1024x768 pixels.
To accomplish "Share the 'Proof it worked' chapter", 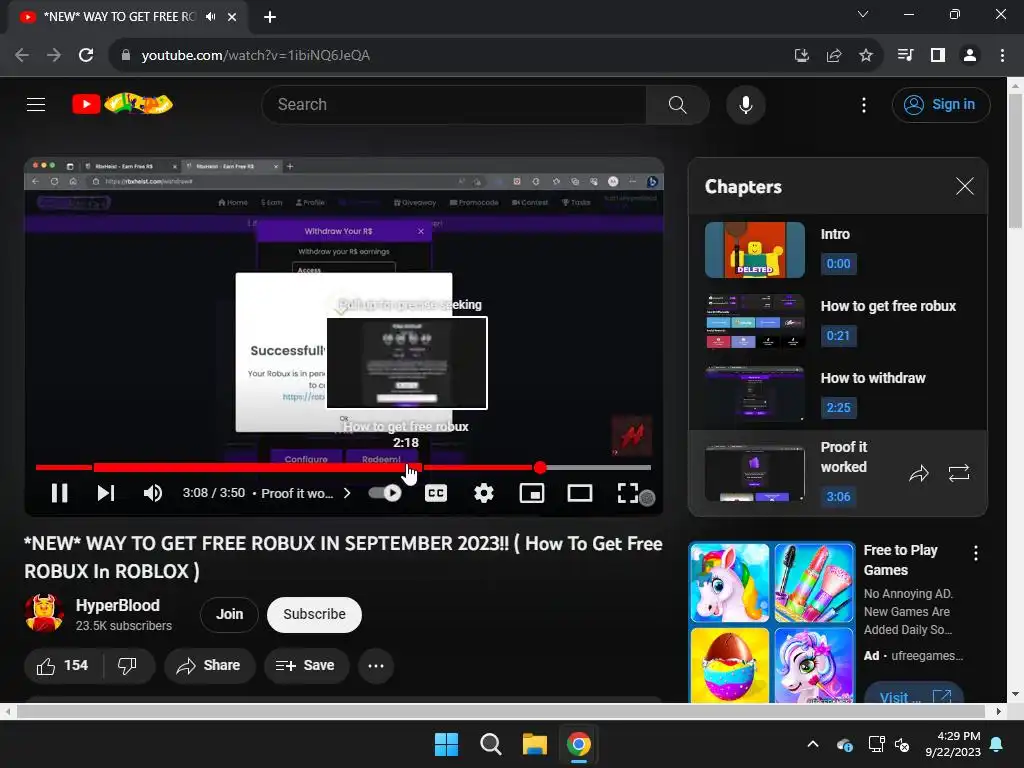I will (918, 473).
